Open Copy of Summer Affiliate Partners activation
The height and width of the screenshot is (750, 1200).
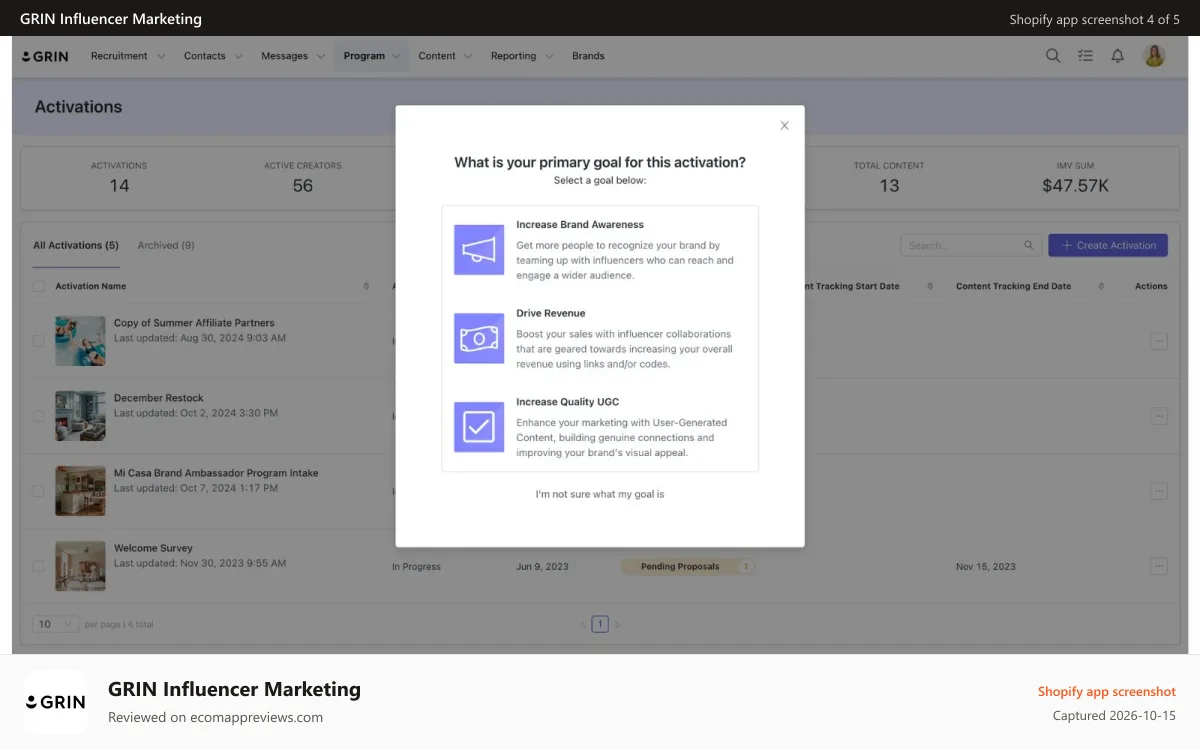pyautogui.click(x=194, y=323)
